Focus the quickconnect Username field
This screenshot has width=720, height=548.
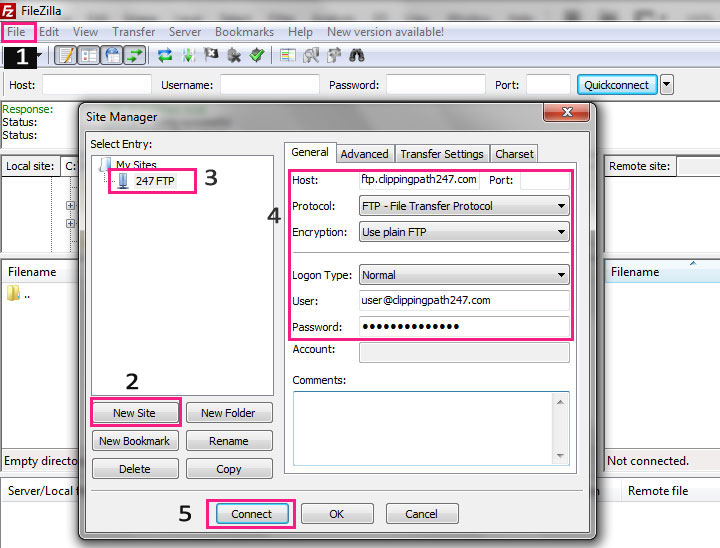click(270, 85)
